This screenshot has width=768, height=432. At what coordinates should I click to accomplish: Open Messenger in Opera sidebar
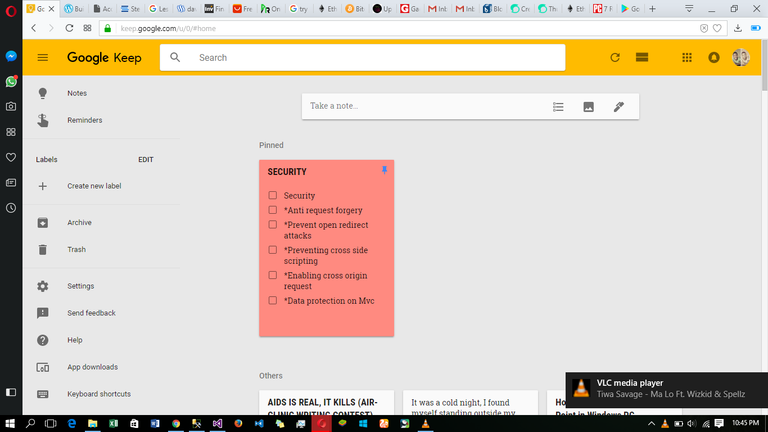point(11,56)
